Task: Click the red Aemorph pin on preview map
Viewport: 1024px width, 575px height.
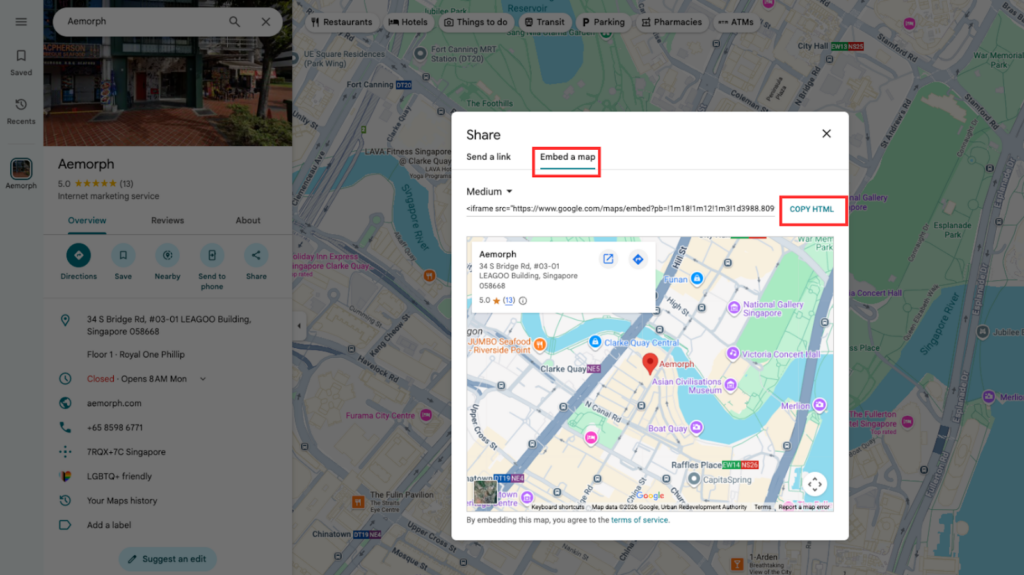Action: (x=649, y=363)
